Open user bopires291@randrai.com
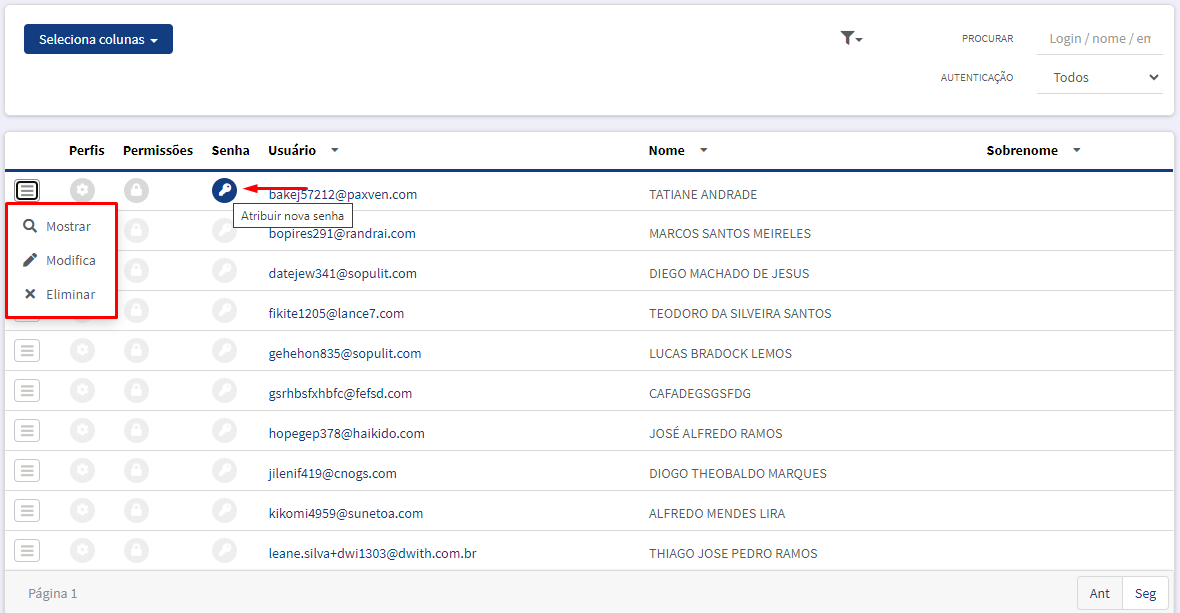1180x613 pixels. [x=342, y=234]
